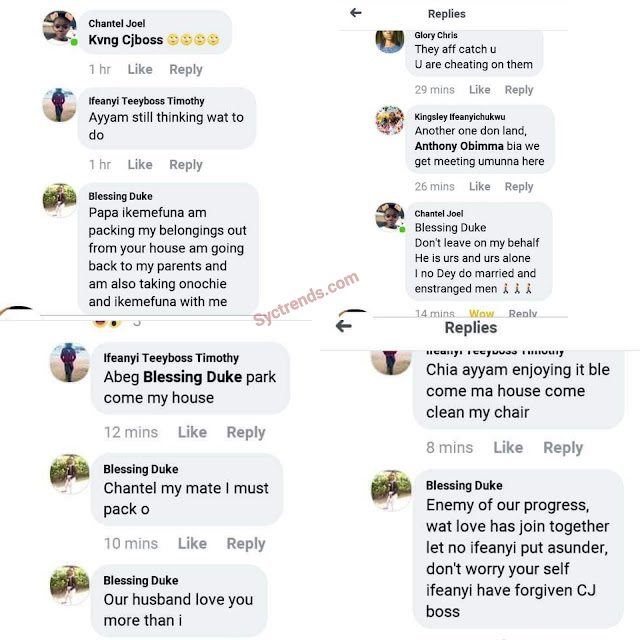Open Chantel Joel's avatar beside Kvng Cjboss comment
This screenshot has width=640, height=640.
(x=60, y=27)
